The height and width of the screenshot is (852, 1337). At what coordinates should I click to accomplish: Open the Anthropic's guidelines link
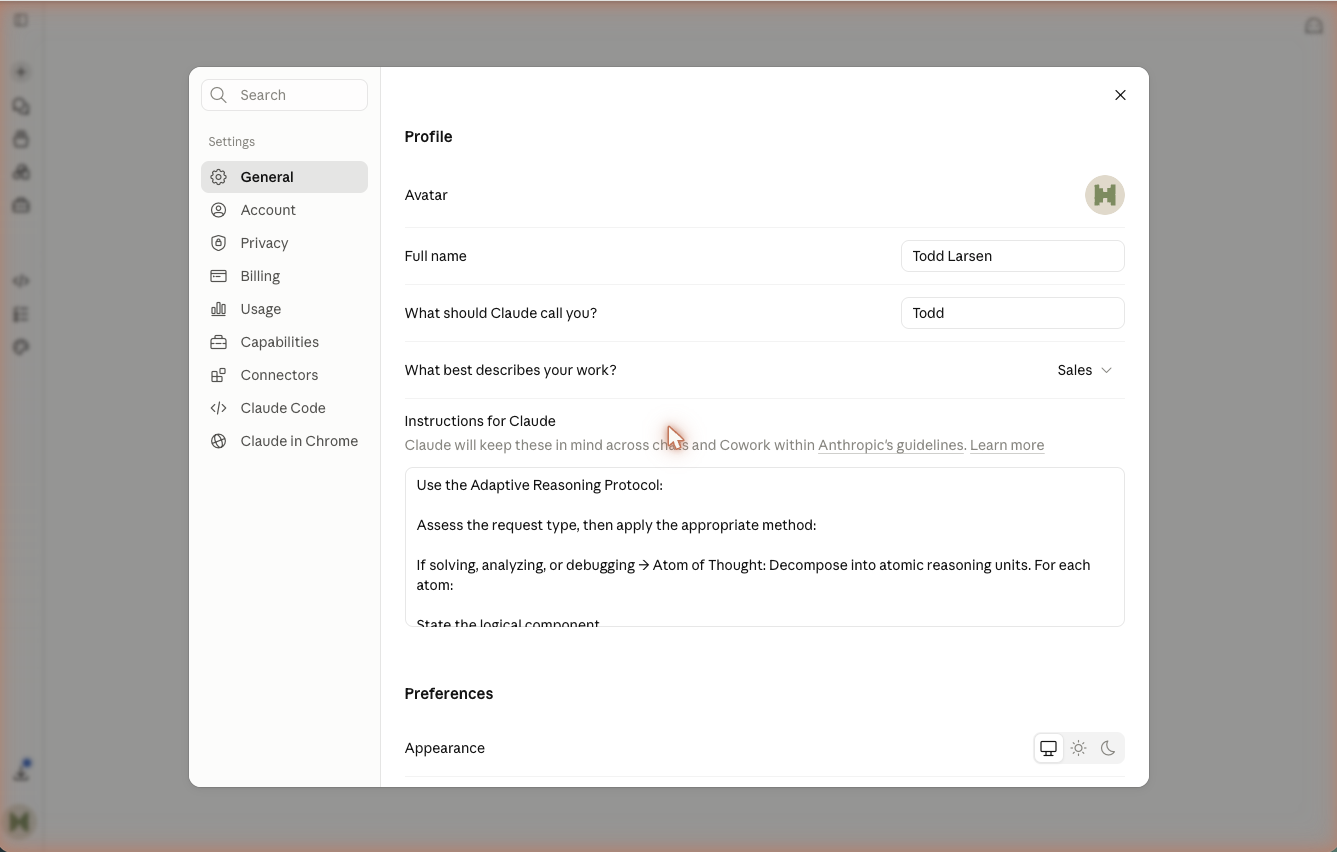point(890,445)
